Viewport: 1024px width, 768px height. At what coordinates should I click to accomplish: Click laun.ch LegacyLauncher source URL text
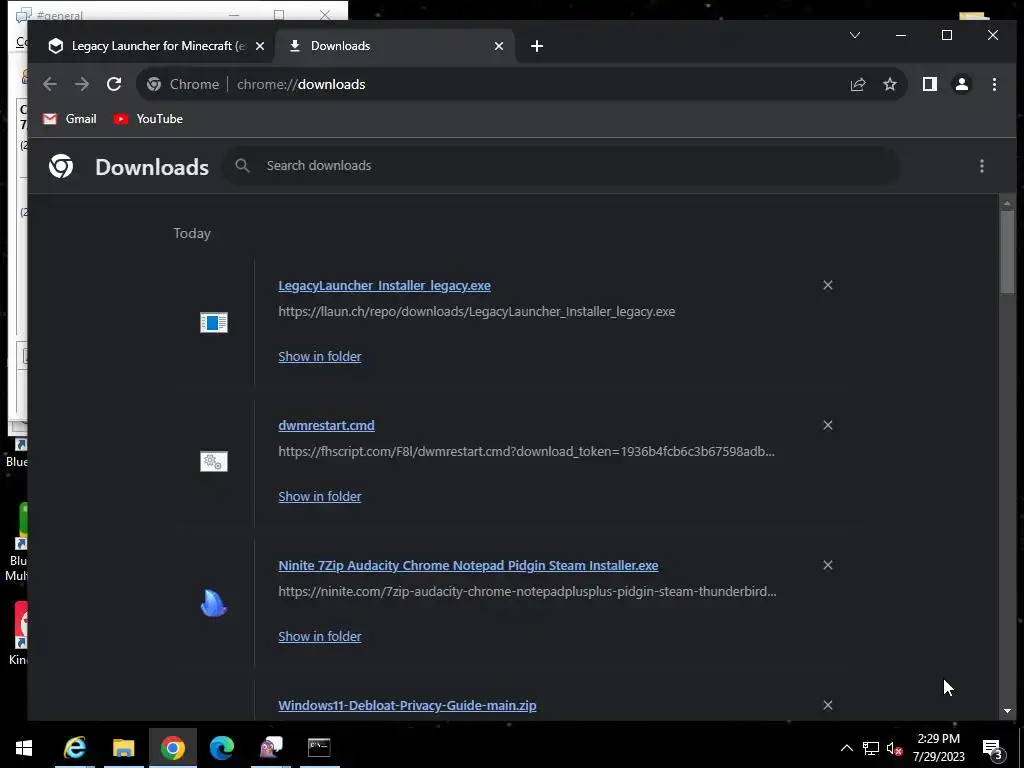477,312
